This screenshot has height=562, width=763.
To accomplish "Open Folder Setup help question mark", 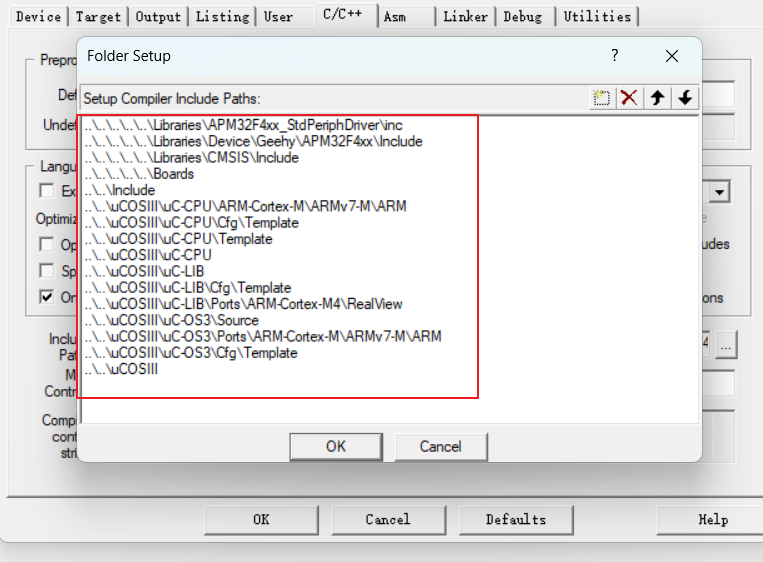I will 615,55.
